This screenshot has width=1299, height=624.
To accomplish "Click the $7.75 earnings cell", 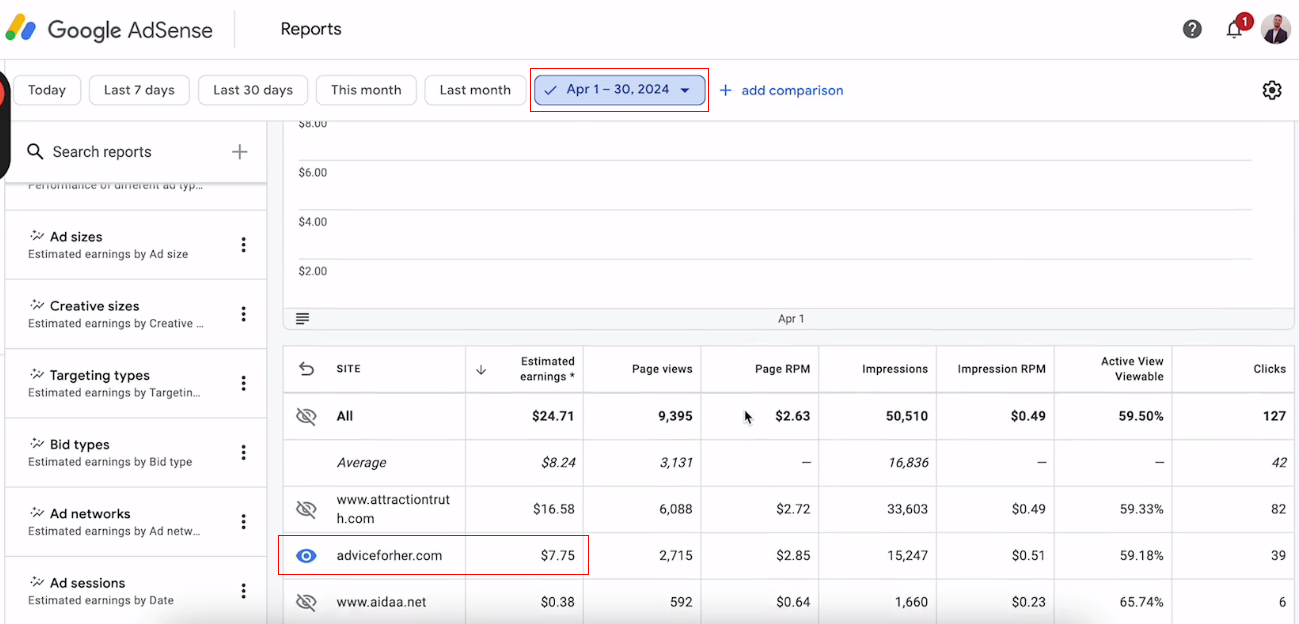I will (x=557, y=555).
